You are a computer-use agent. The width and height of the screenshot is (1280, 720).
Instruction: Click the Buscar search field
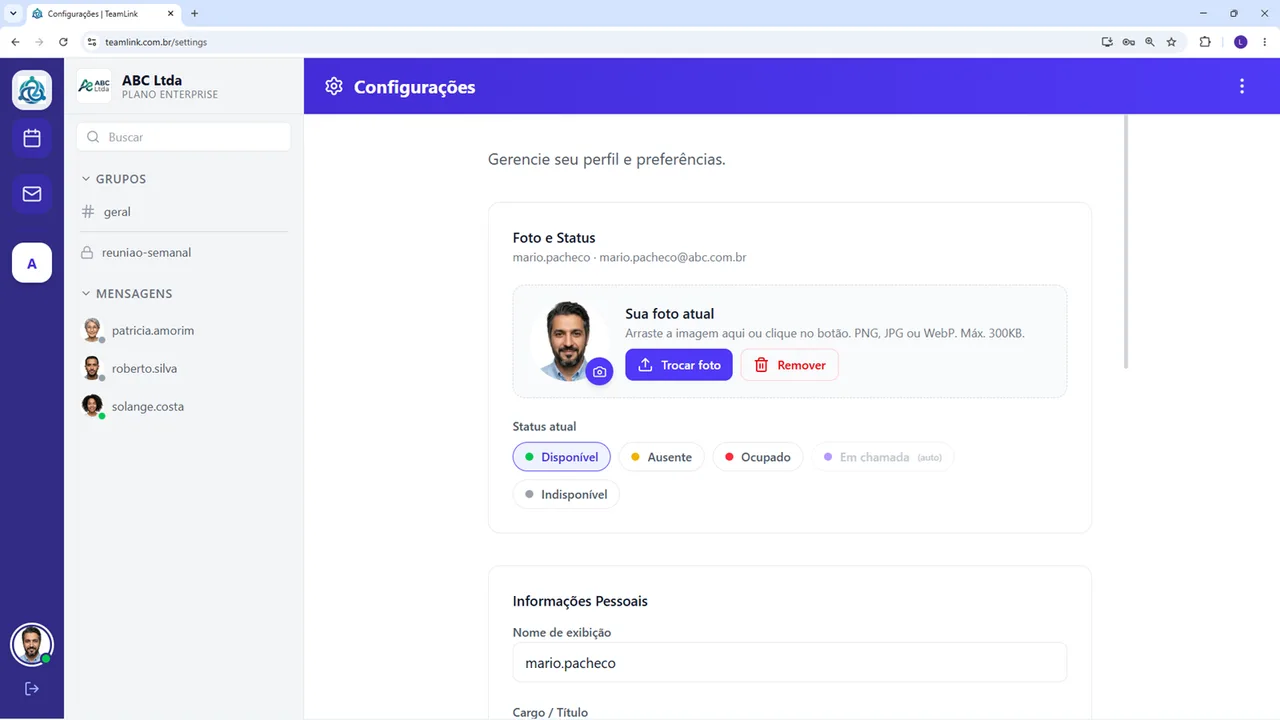[x=183, y=137]
